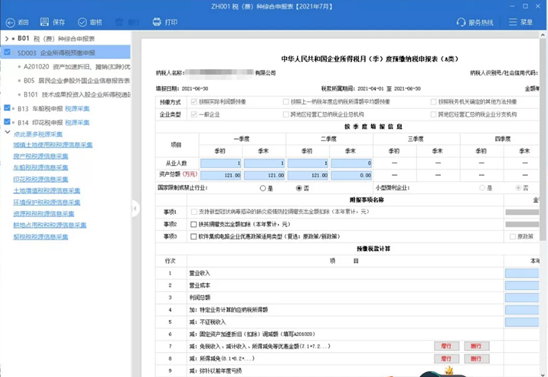The height and width of the screenshot is (377, 548).
Task: Open 城镇土地使用税税源信息采集 link
Action: [53, 145]
